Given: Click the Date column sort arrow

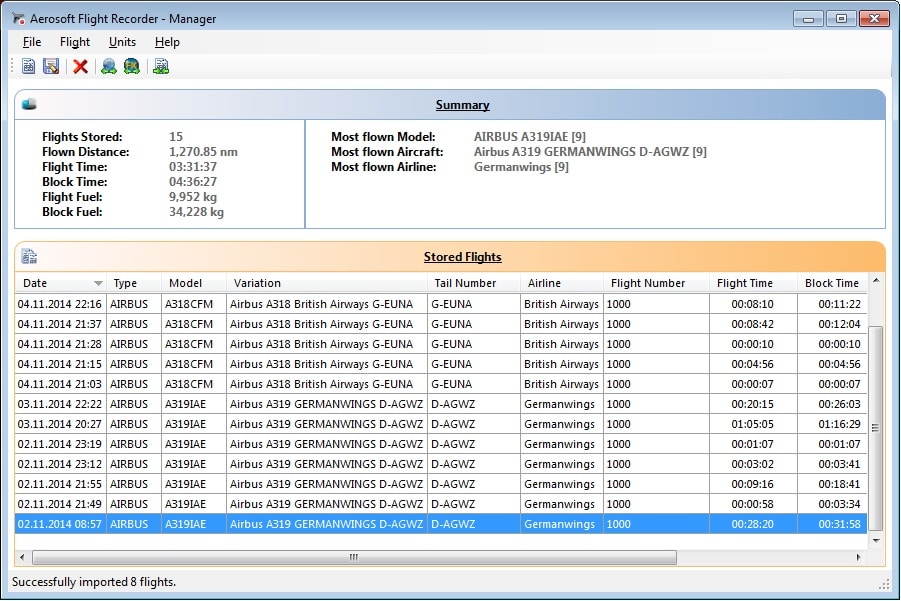Looking at the screenshot, I should (98, 283).
